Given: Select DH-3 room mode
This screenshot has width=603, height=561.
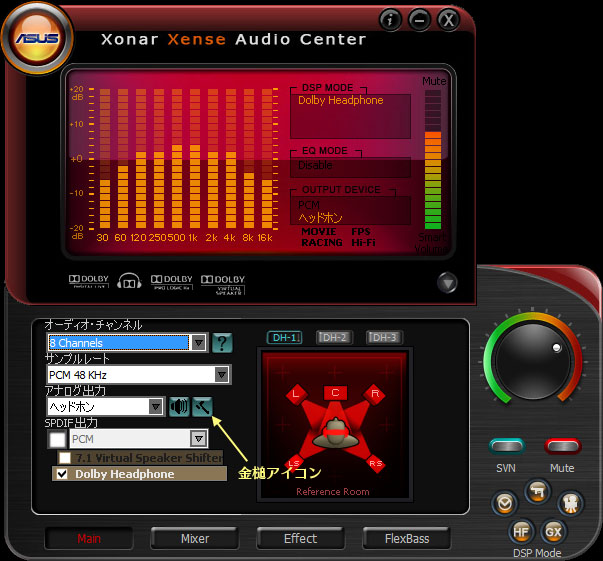Looking at the screenshot, I should click(384, 338).
